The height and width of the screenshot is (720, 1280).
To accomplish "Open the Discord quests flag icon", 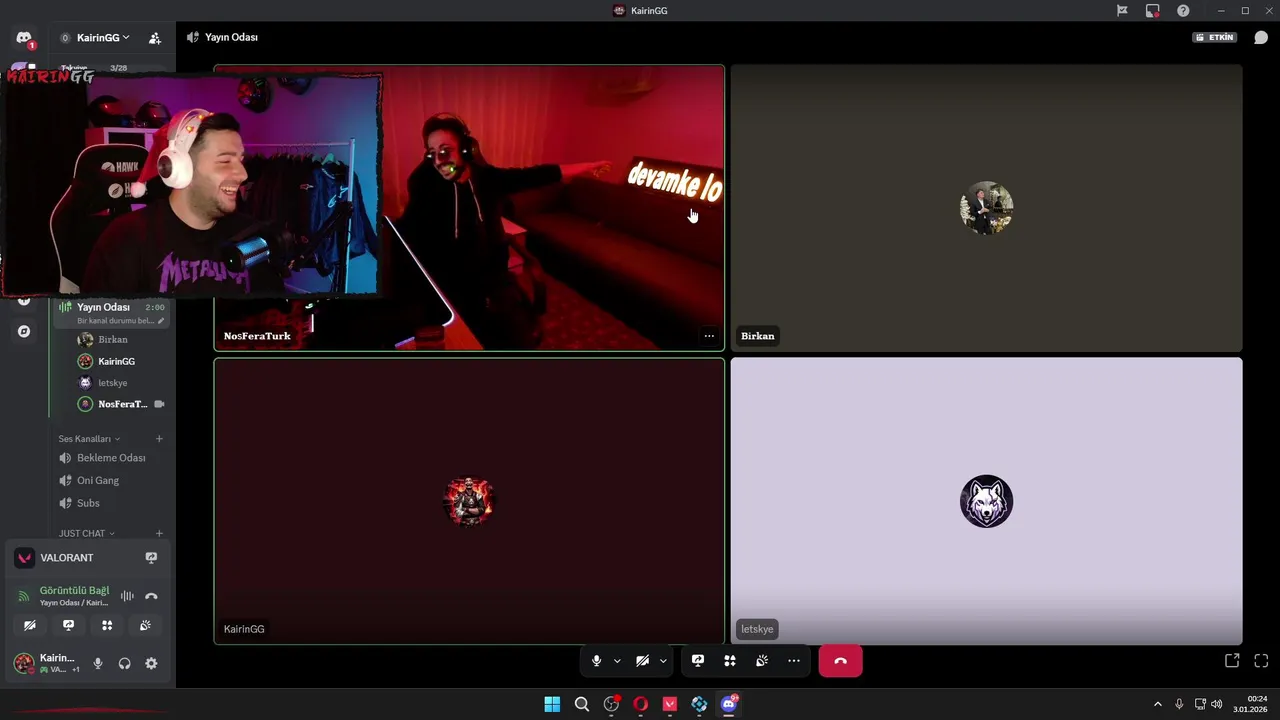I will (x=1122, y=10).
